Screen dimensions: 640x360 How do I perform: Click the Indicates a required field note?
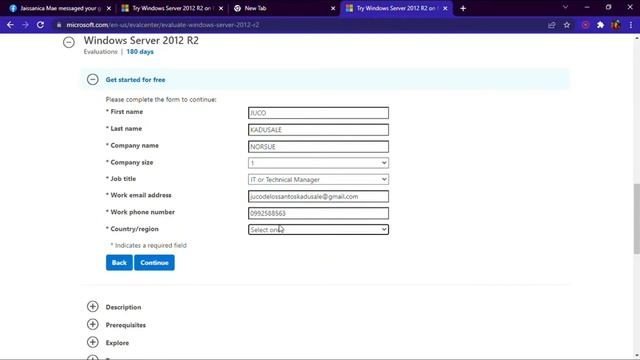tap(149, 245)
